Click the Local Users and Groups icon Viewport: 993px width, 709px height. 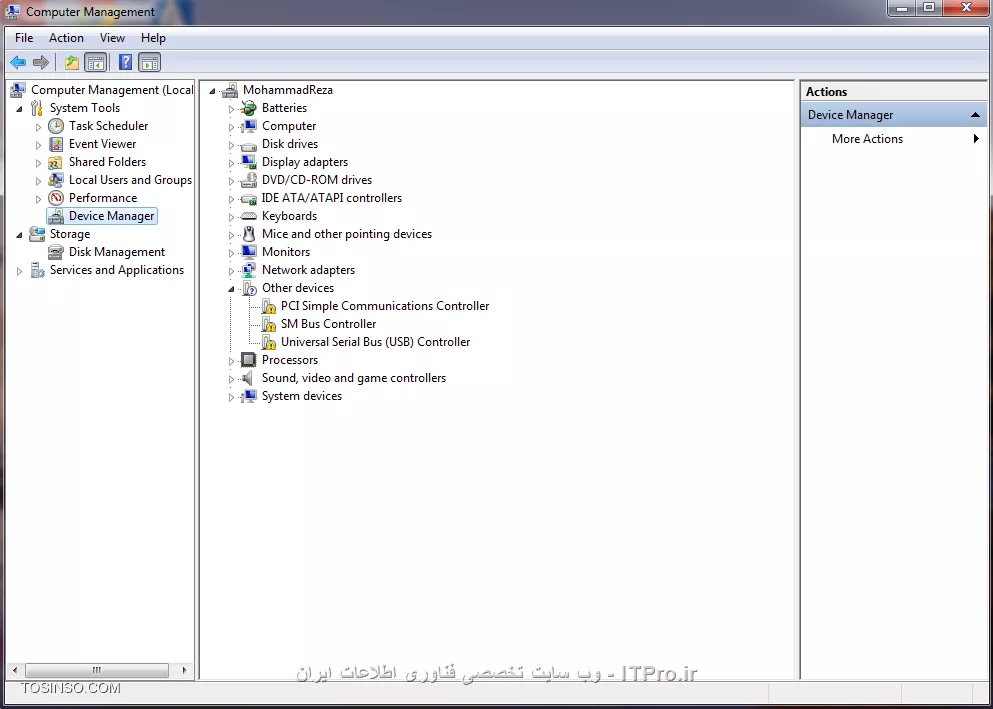56,180
